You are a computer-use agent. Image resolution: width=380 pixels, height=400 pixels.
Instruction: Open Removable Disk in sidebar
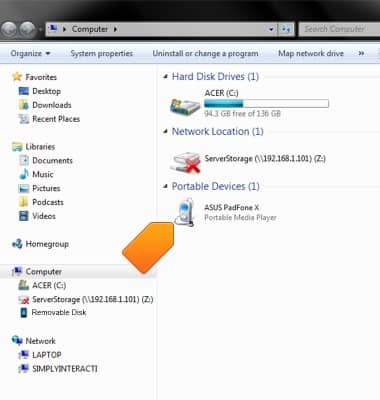coord(59,313)
